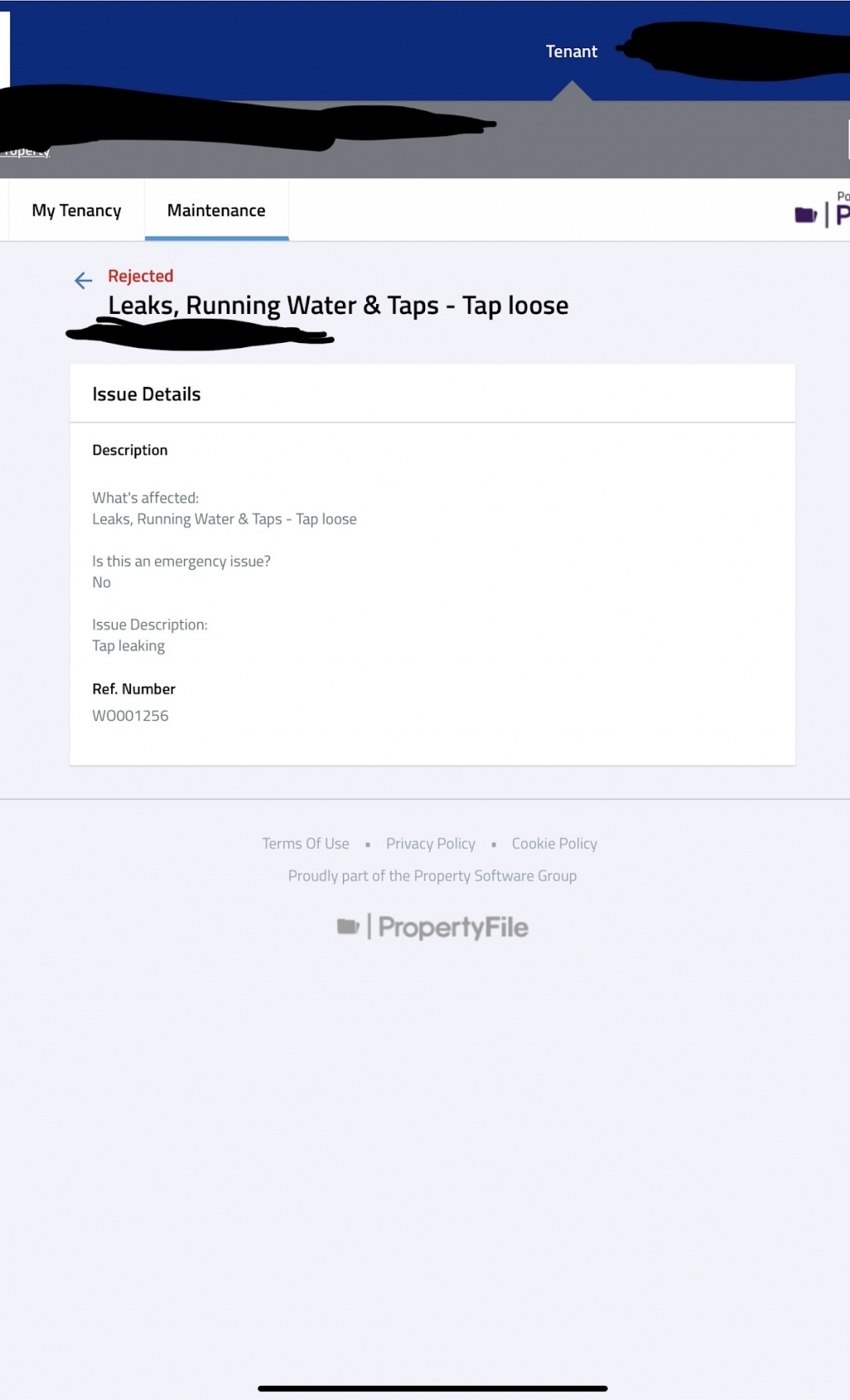Click Proudly part of Property Software Group text

coord(432,876)
